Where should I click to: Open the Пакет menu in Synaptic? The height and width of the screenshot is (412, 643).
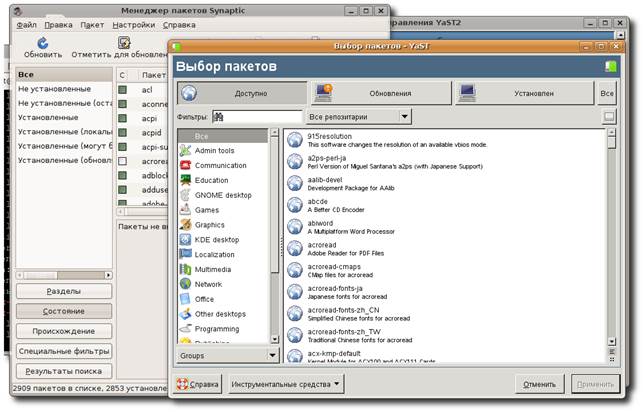click(92, 25)
